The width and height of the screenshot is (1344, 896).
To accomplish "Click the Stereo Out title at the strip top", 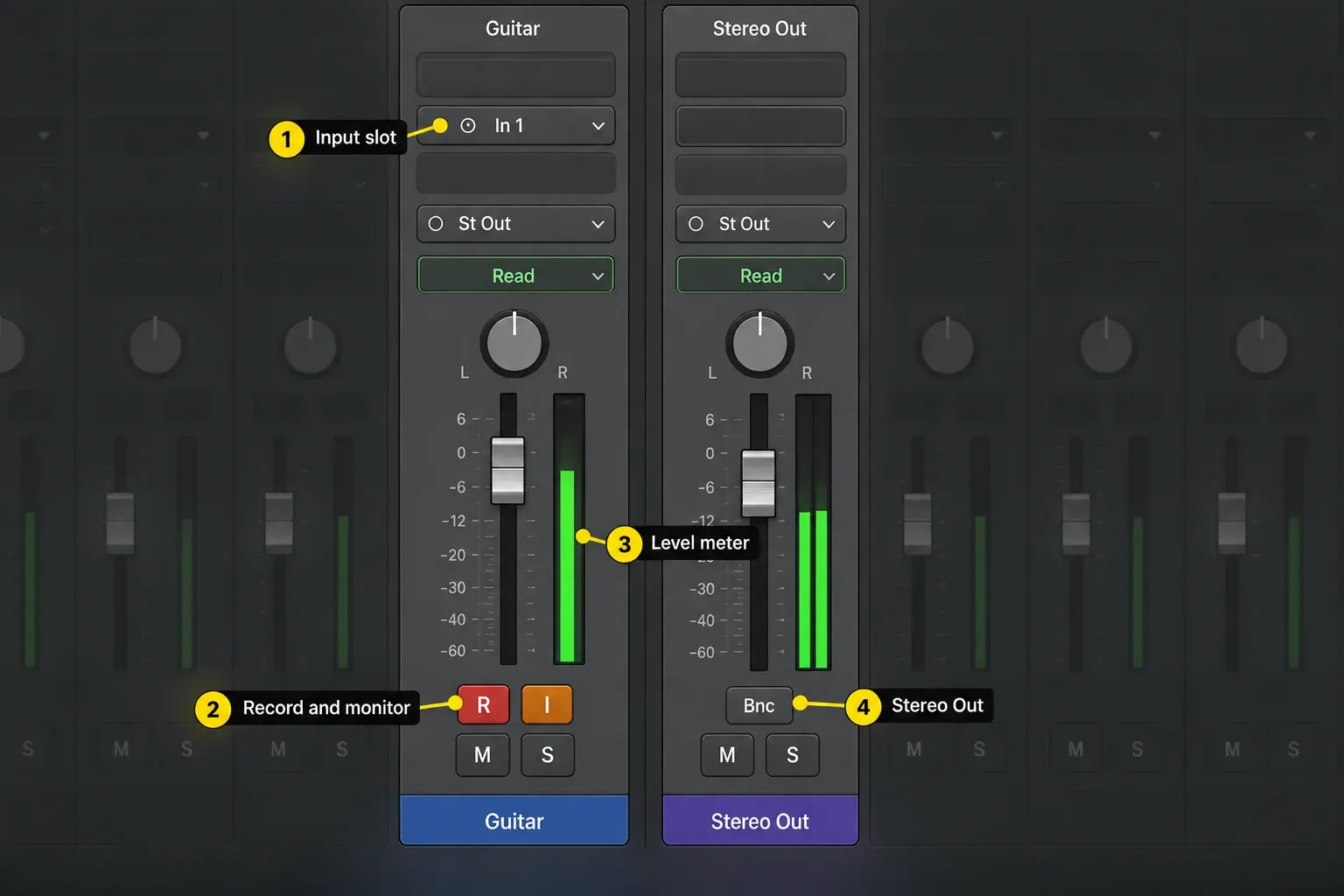I will (x=759, y=29).
